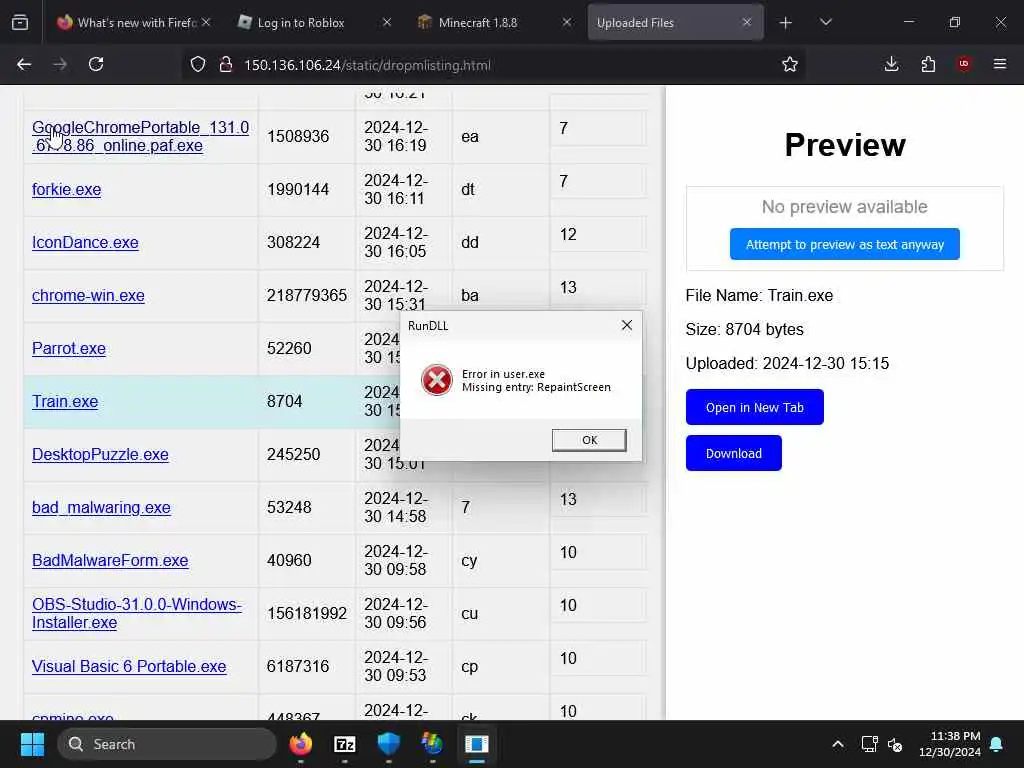Open the IconDance.exe file link

85,242
